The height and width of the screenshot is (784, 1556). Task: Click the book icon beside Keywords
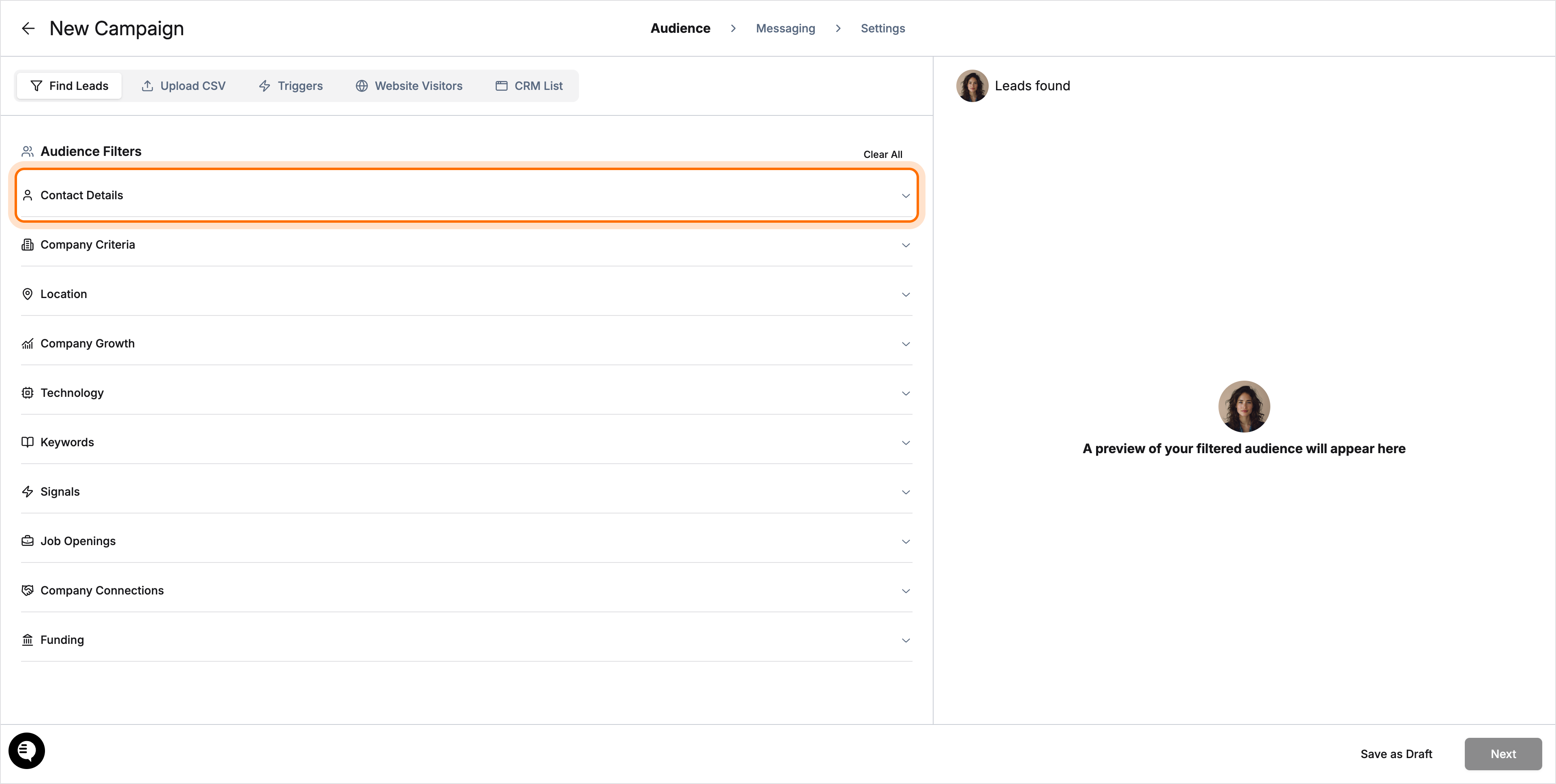[x=27, y=442]
